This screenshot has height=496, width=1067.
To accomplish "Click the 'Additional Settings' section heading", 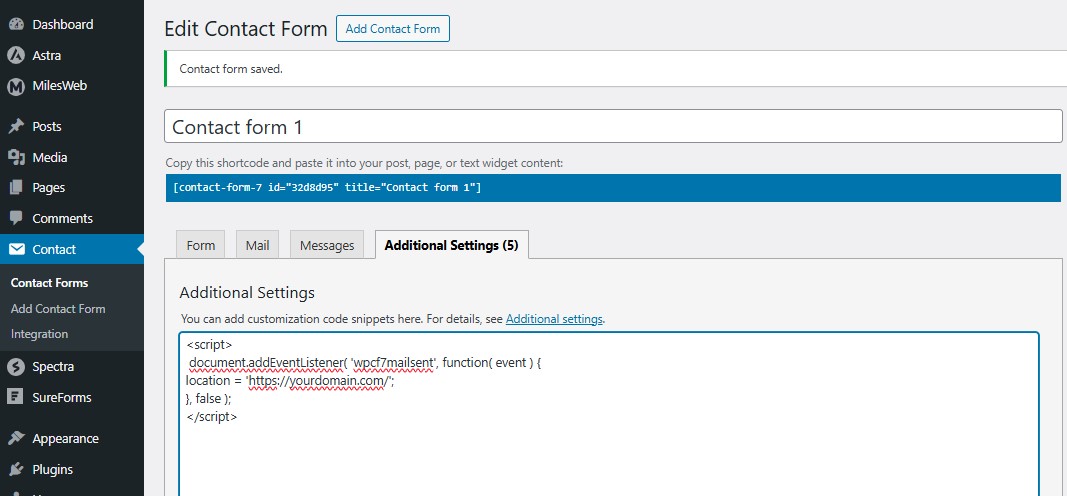I will pyautogui.click(x=247, y=293).
